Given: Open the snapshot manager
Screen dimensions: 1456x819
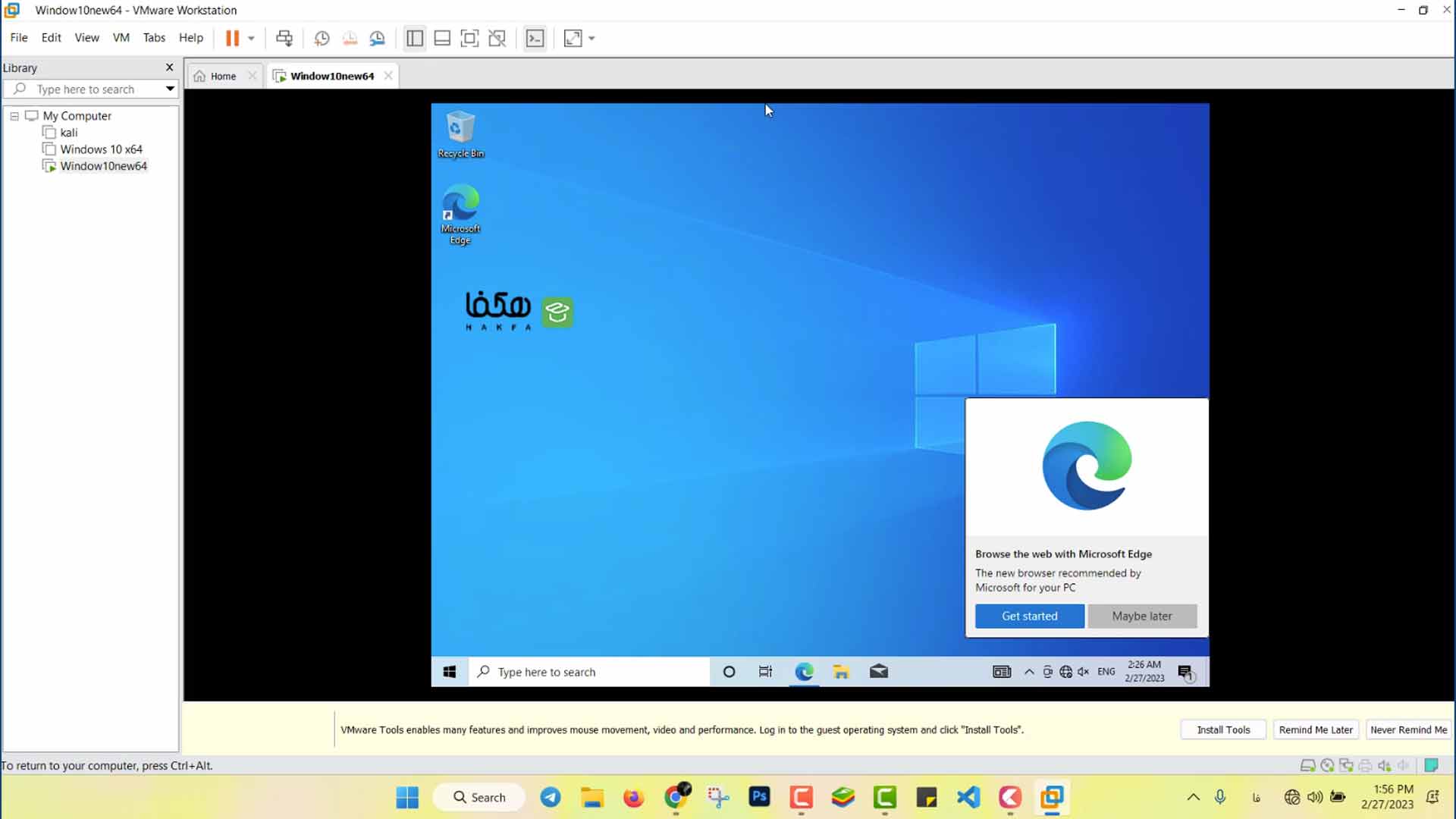Looking at the screenshot, I should 377,38.
